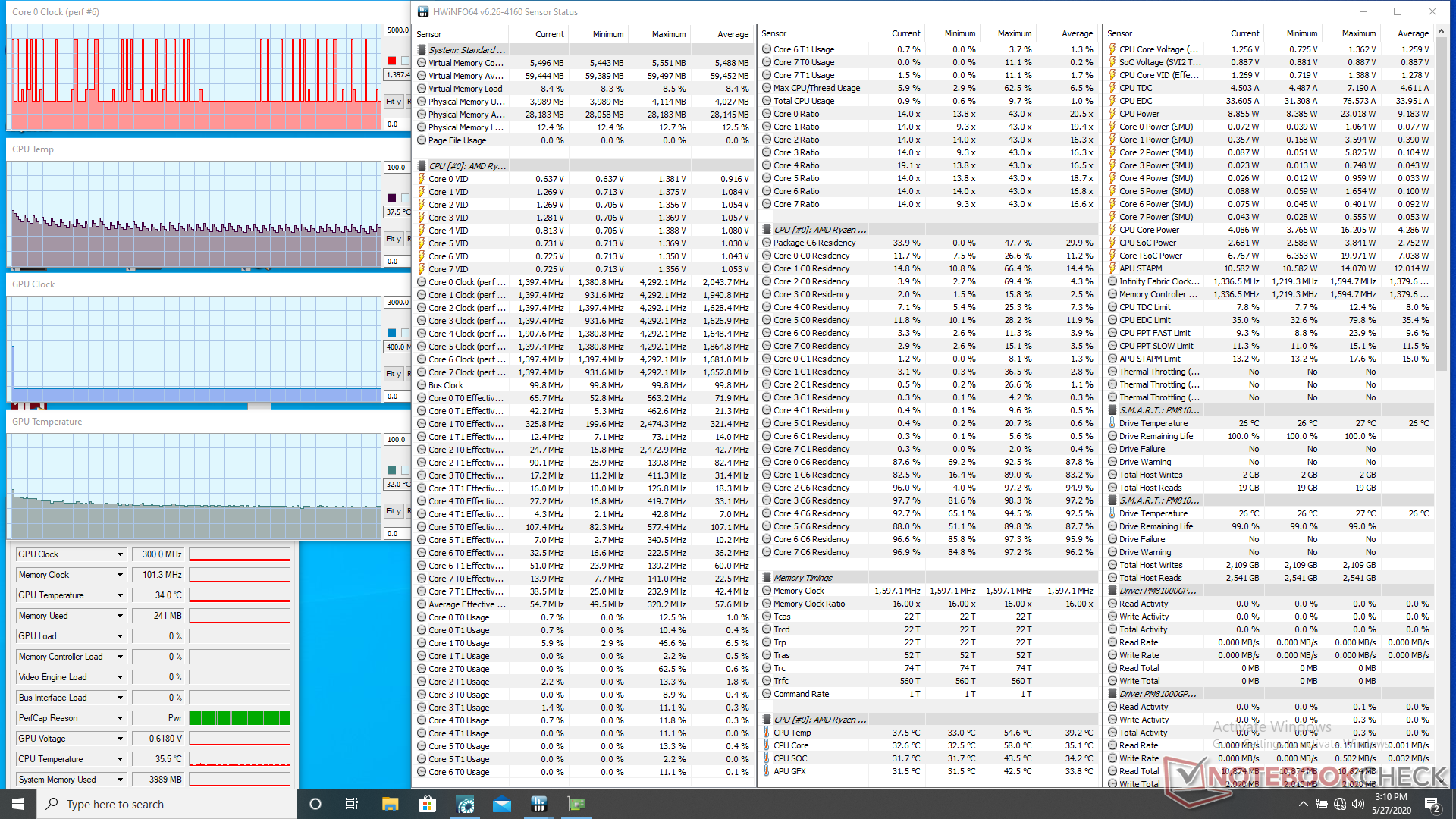Open the System Memory Used dropdown in GPU-Z

pyautogui.click(x=120, y=780)
